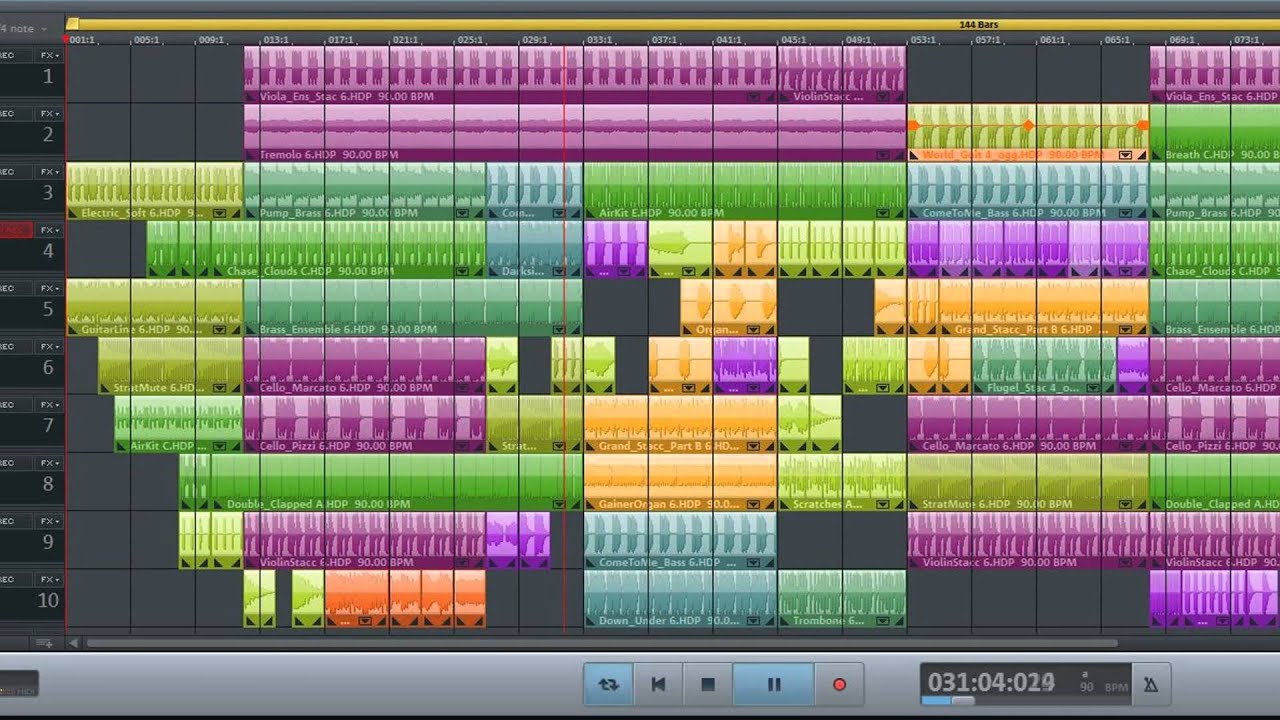Start recording with red record button
Image resolution: width=1280 pixels, height=720 pixels.
coord(839,684)
